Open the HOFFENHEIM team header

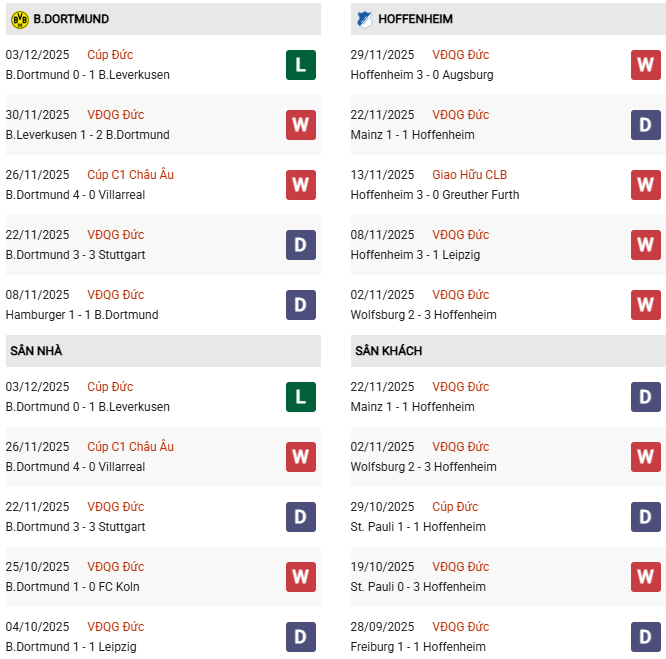coord(417,19)
